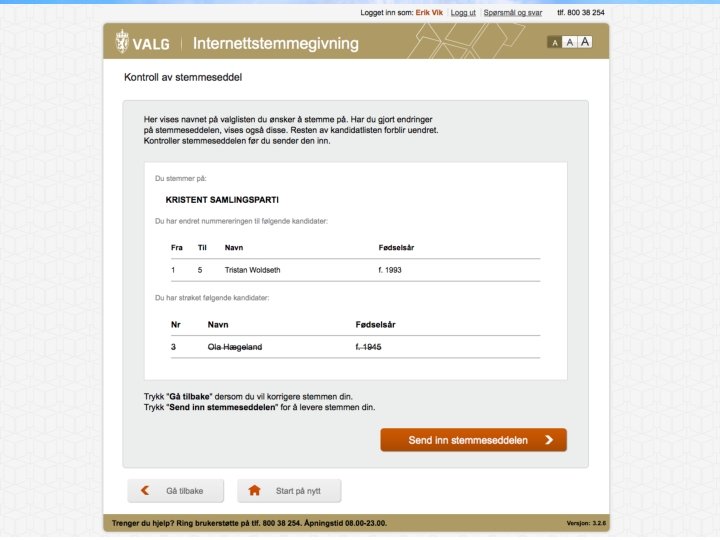This screenshot has height=540, width=720.
Task: Click the home icon on Start på nytt
Action: pos(254,491)
